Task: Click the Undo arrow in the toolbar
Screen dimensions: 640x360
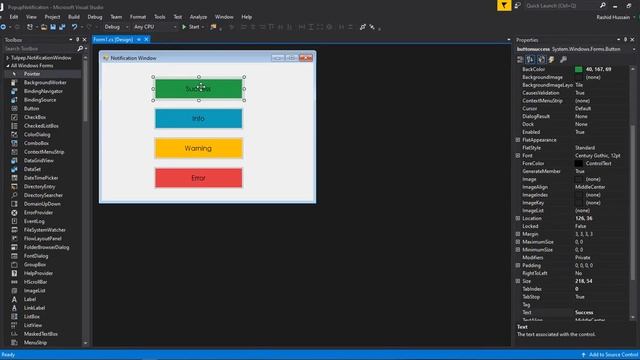Action: coord(74,27)
